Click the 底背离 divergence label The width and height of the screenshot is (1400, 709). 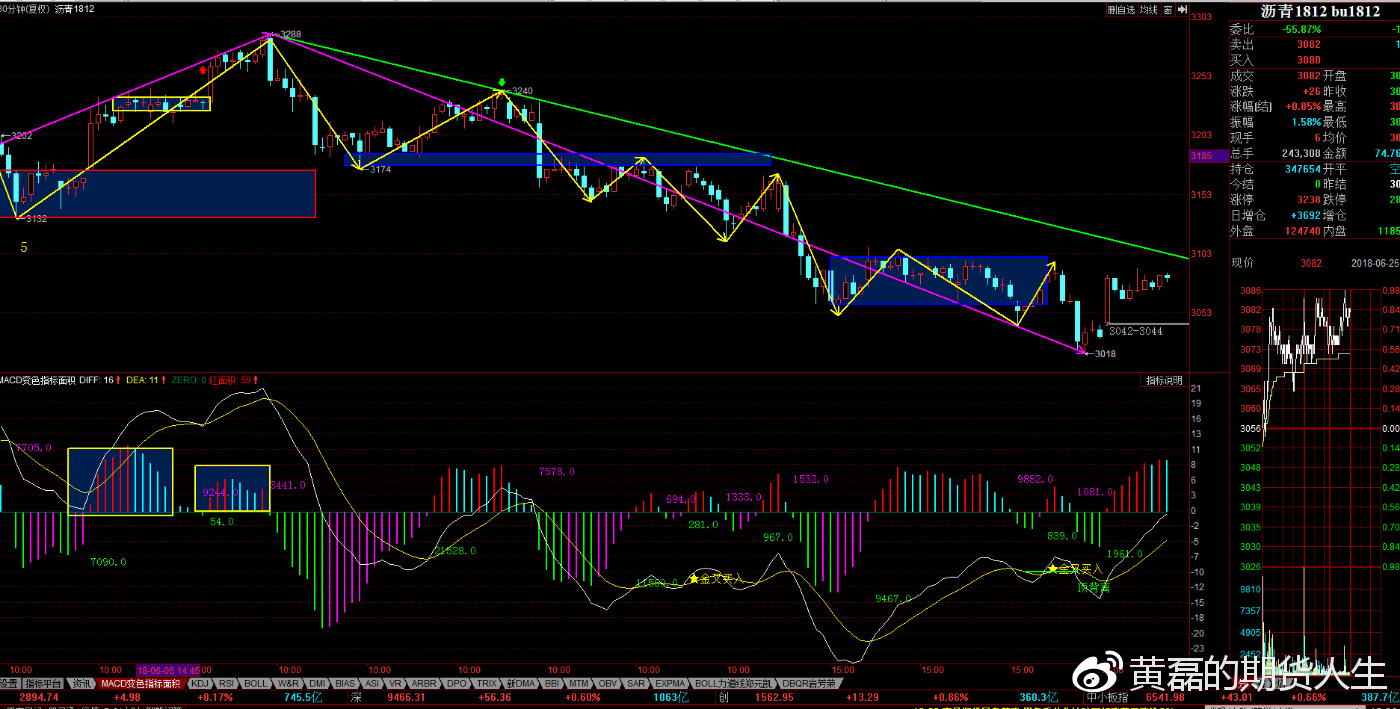pyautogui.click(x=1094, y=588)
